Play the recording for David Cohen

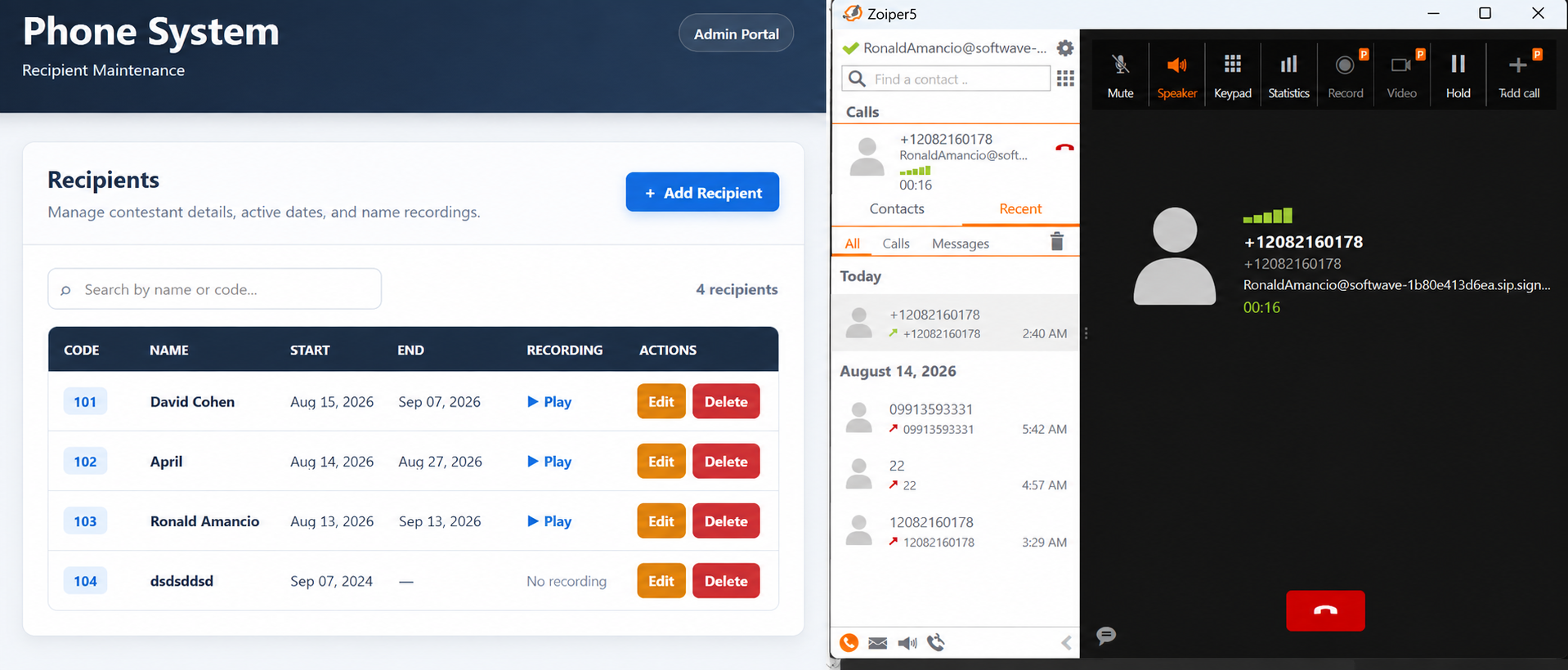[x=549, y=402]
